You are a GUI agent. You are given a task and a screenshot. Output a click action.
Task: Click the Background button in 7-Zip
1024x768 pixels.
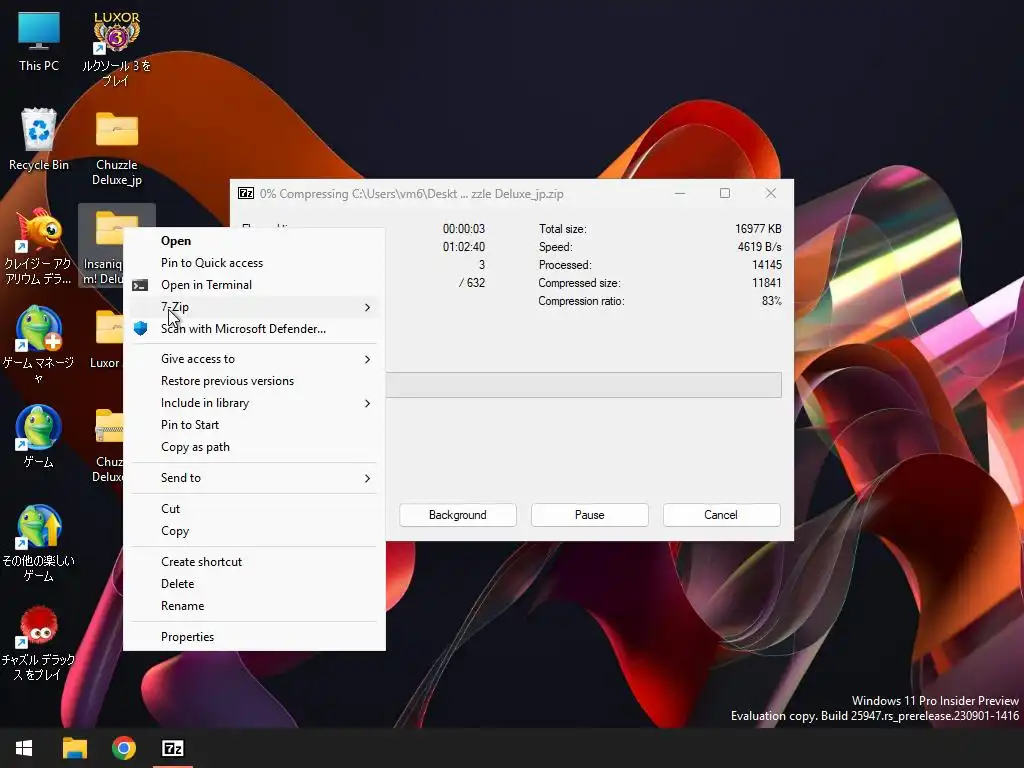[x=458, y=515]
